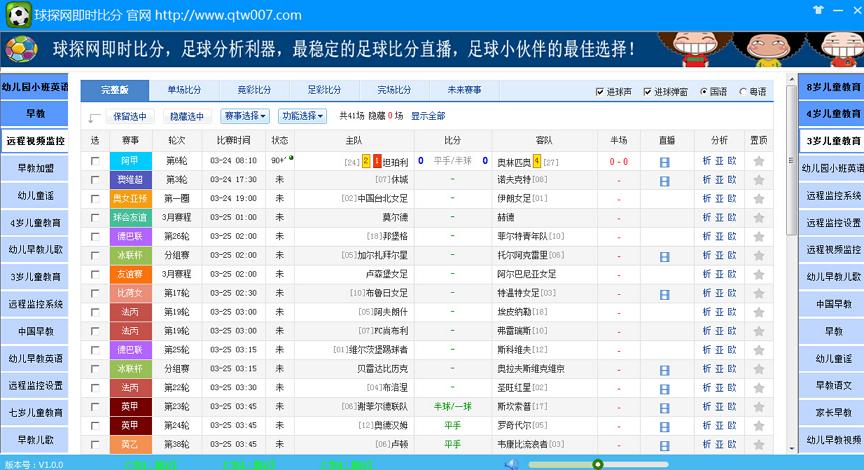The height and width of the screenshot is (470, 864).
Task: Click the star icon in 奥女亚预 row
Action: 758,198
